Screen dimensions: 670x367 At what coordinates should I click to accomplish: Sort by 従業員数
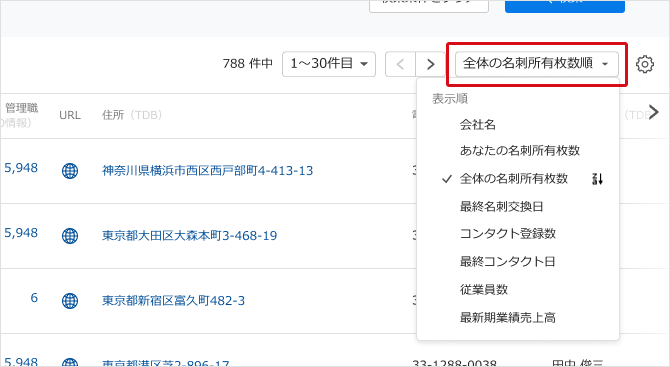coord(484,290)
